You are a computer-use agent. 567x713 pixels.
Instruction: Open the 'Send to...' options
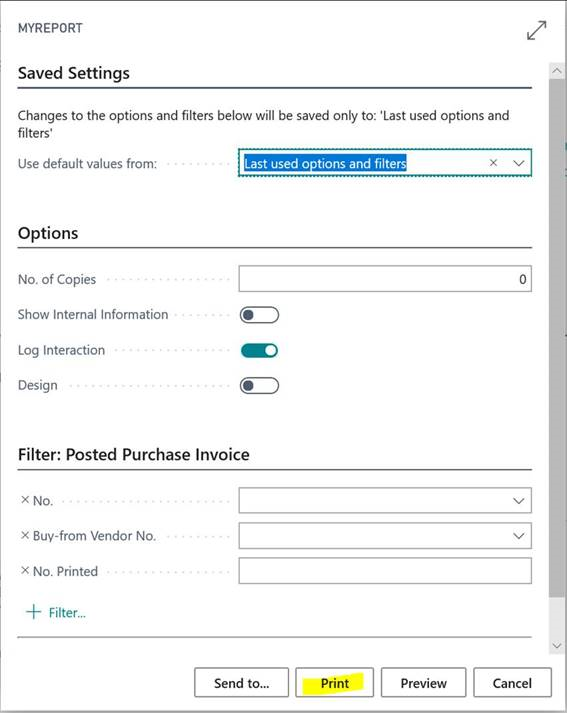241,683
